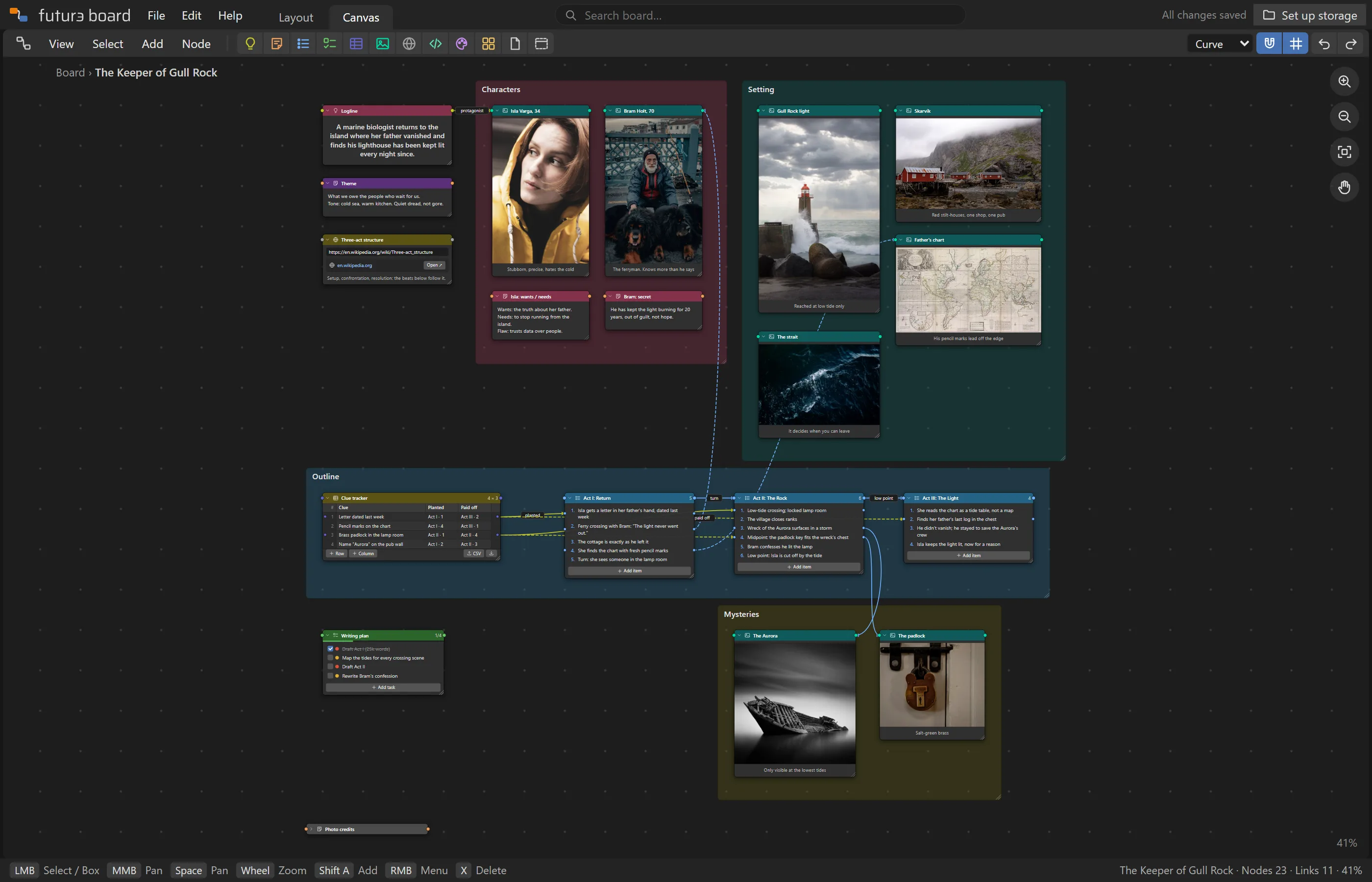The width and height of the screenshot is (1372, 882).
Task: Check the Draft Act II task
Action: 330,667
